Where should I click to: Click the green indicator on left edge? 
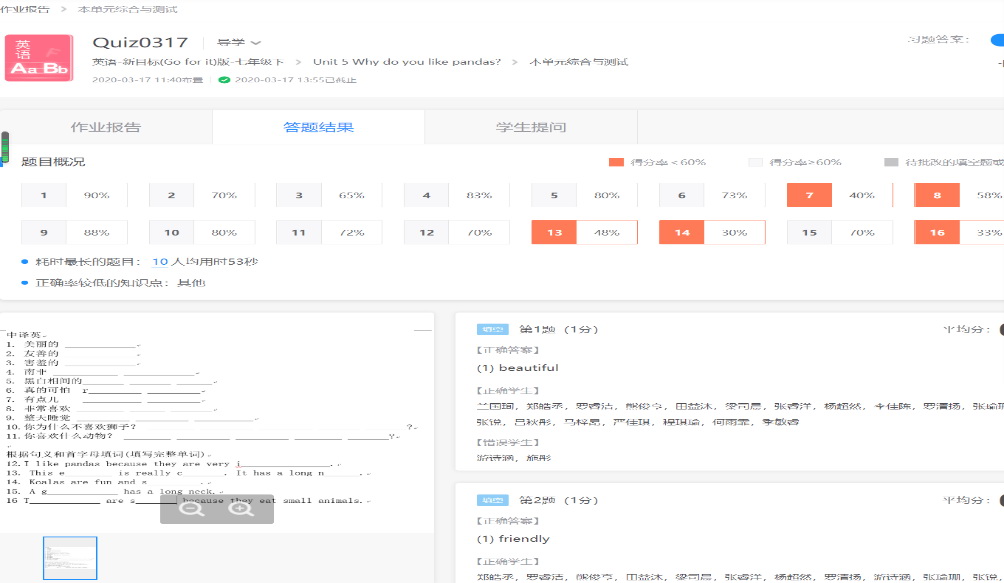coord(4,147)
